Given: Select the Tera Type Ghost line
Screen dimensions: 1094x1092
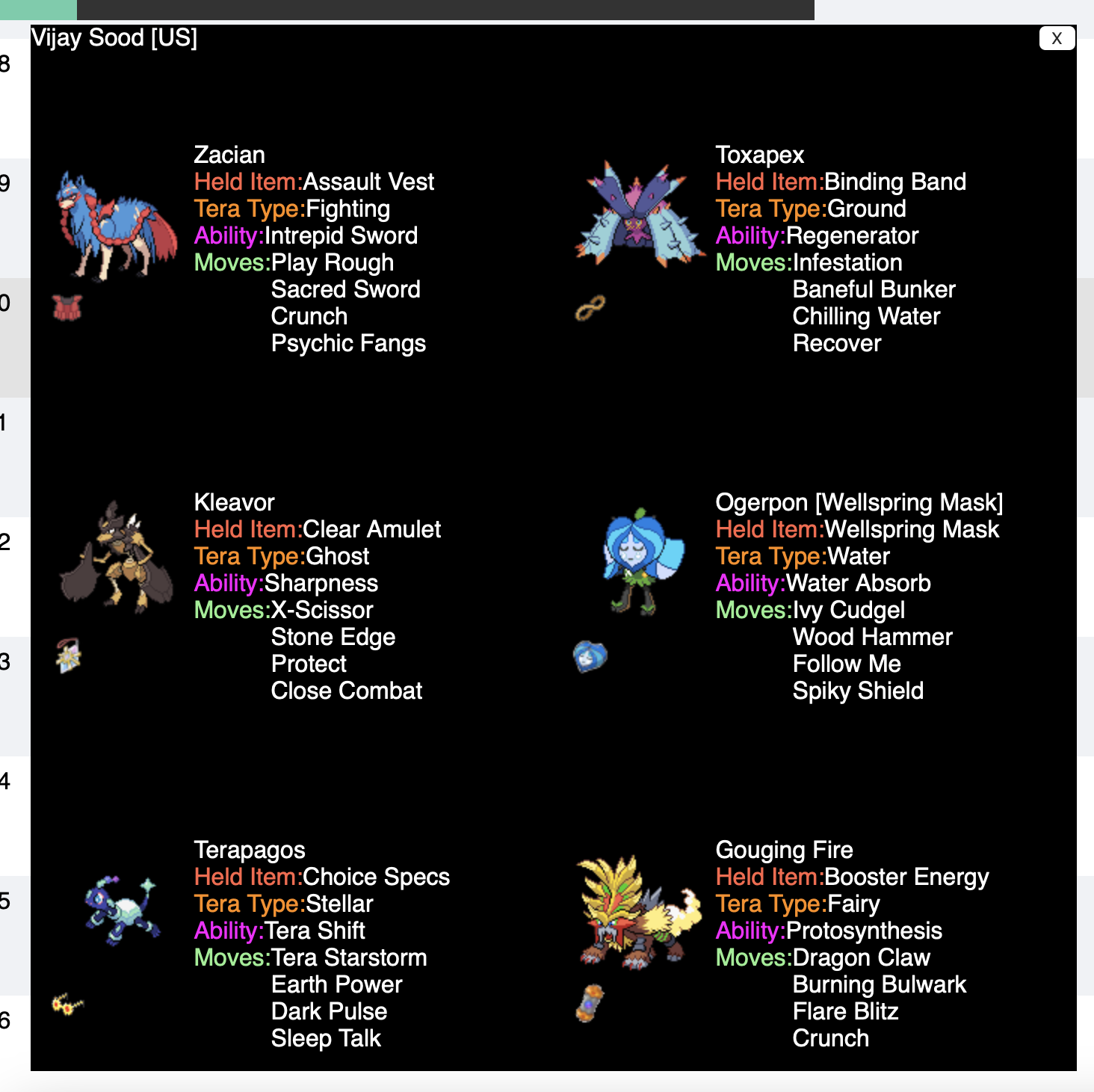Looking at the screenshot, I should 282,556.
